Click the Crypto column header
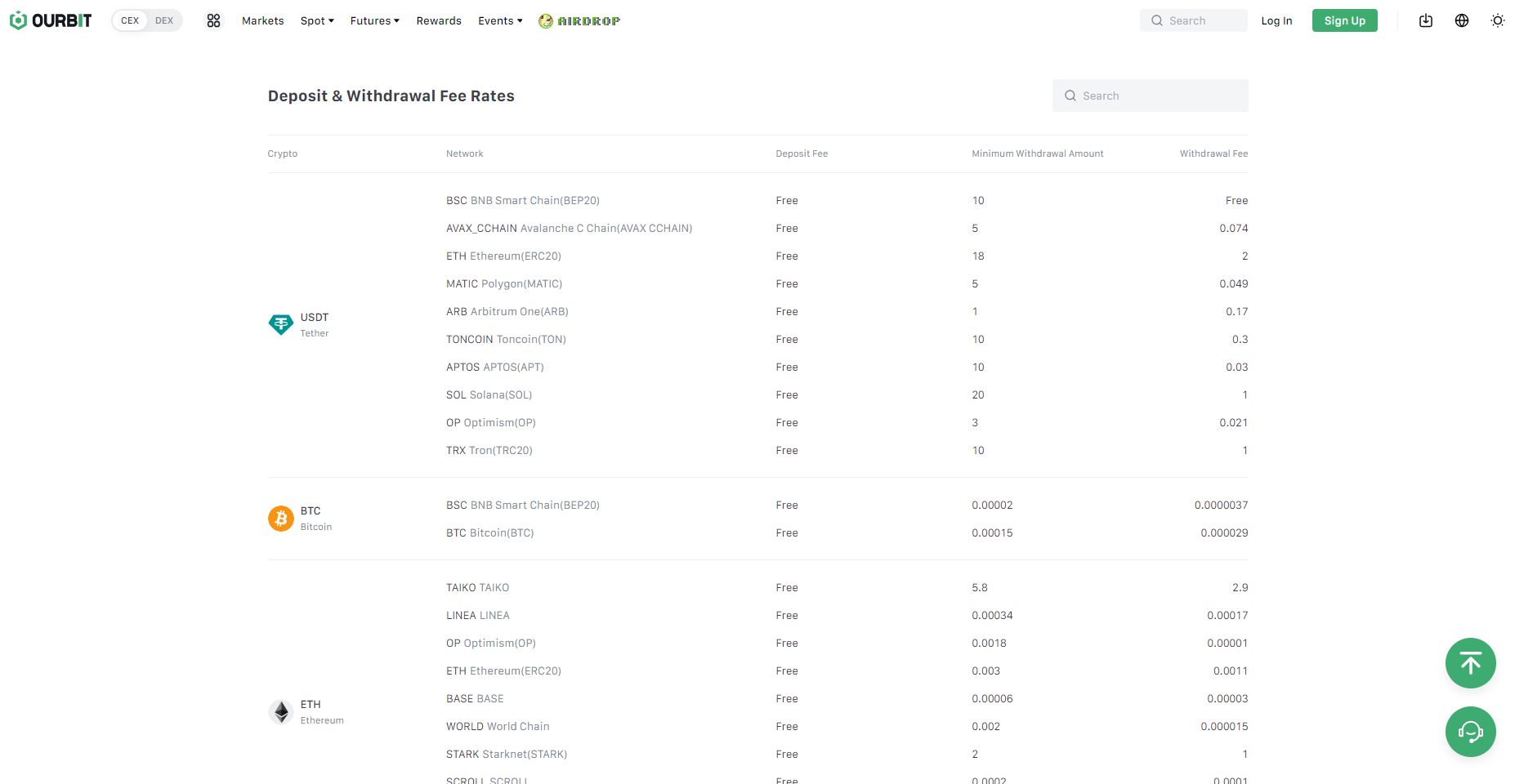1515x784 pixels. pos(283,154)
